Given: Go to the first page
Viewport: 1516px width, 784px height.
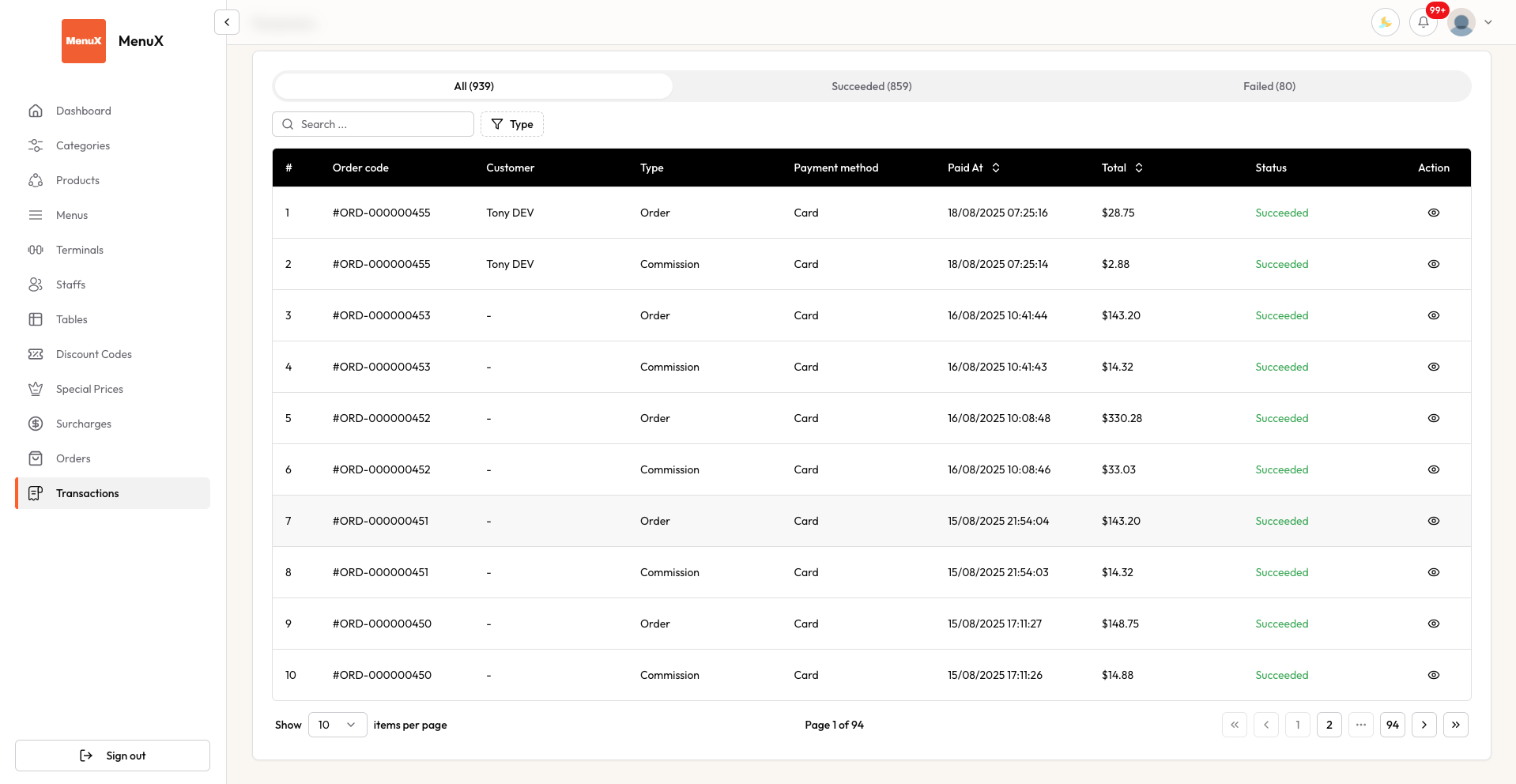Looking at the screenshot, I should 1234,725.
